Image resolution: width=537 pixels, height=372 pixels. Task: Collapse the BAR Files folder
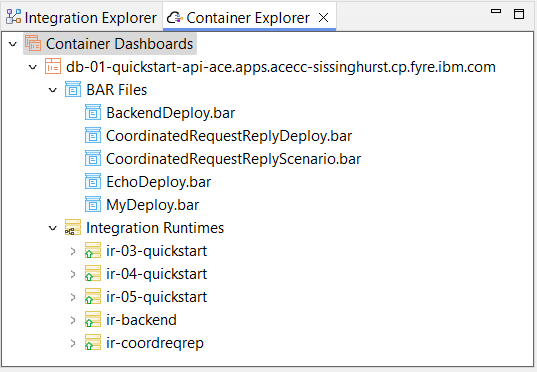pos(52,90)
